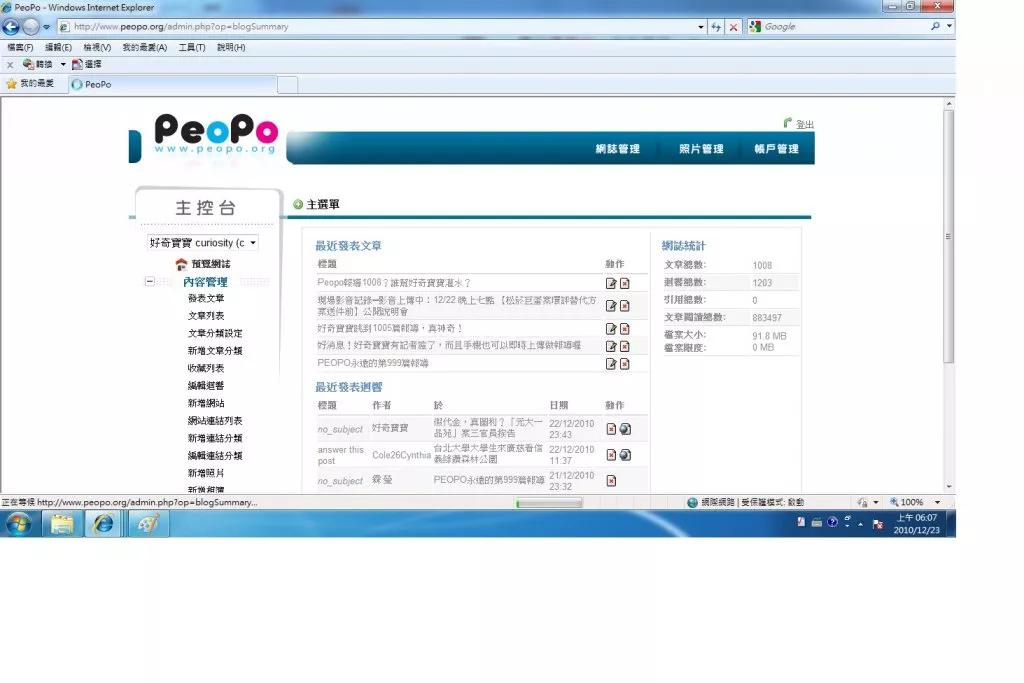
Task: Open the 編輯(E) menu
Action: (58, 48)
